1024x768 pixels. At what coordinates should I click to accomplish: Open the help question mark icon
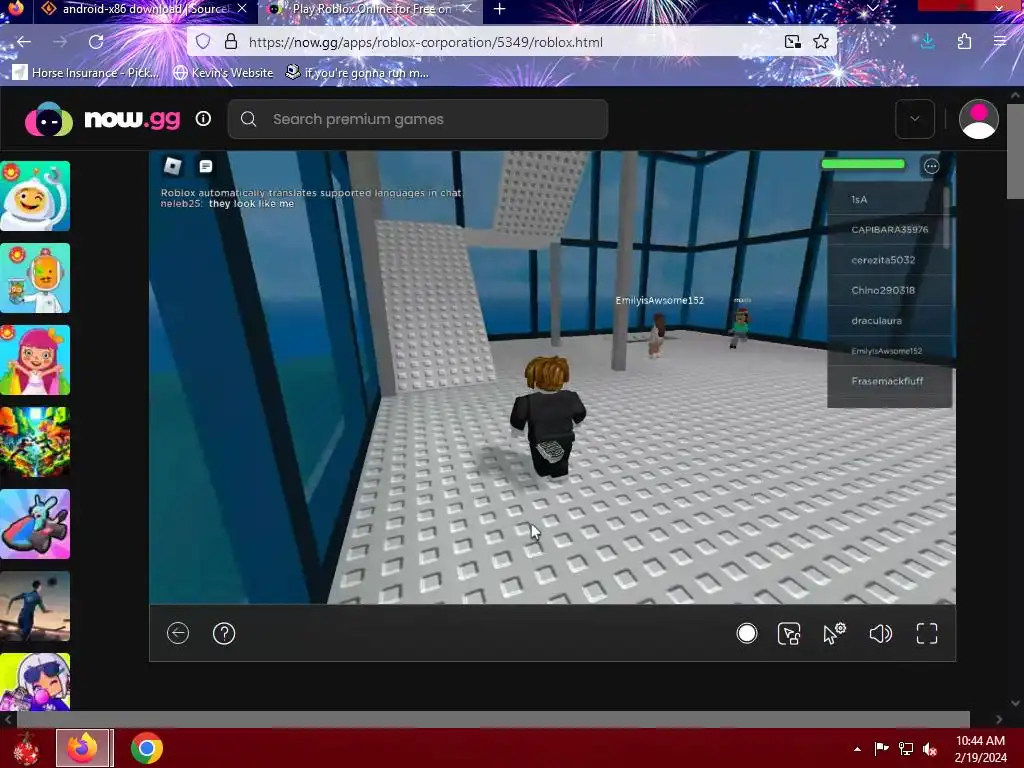tap(224, 633)
